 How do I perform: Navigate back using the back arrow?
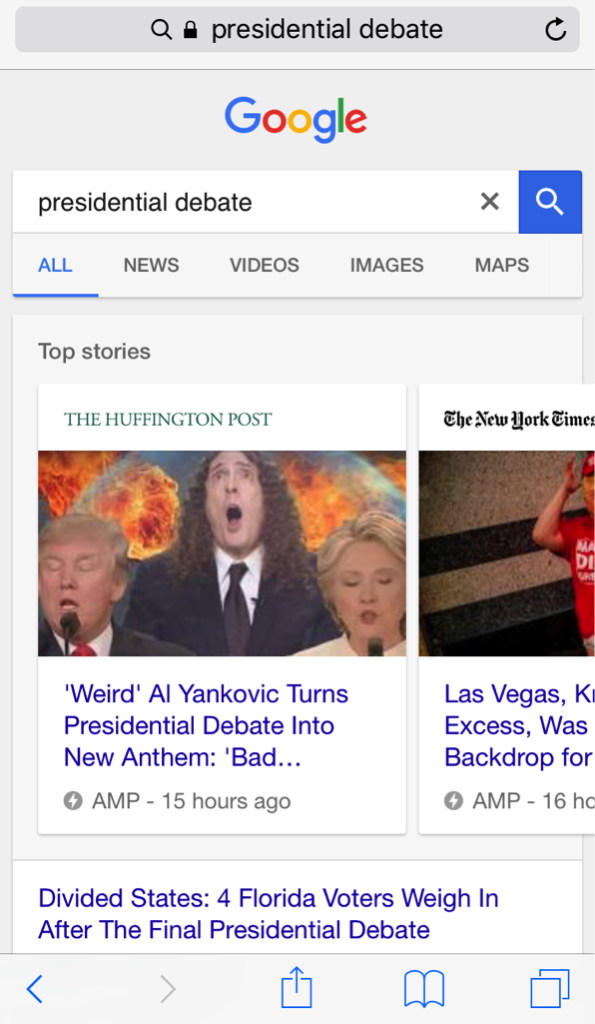[34, 988]
